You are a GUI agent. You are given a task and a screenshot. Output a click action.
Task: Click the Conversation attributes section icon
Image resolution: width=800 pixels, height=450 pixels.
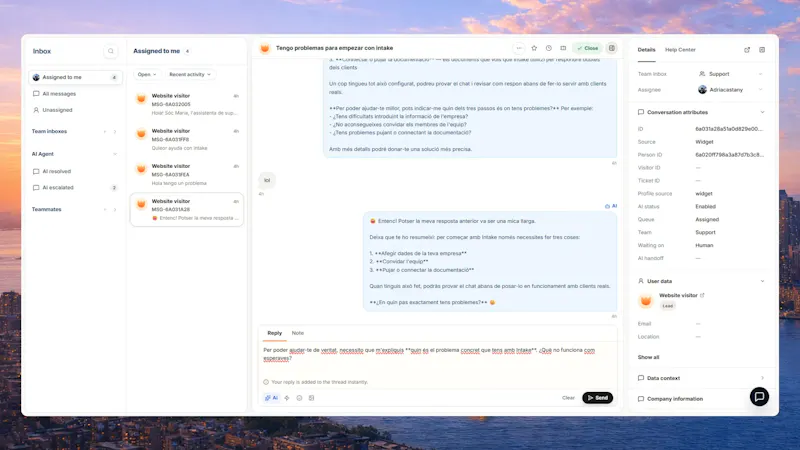click(641, 112)
